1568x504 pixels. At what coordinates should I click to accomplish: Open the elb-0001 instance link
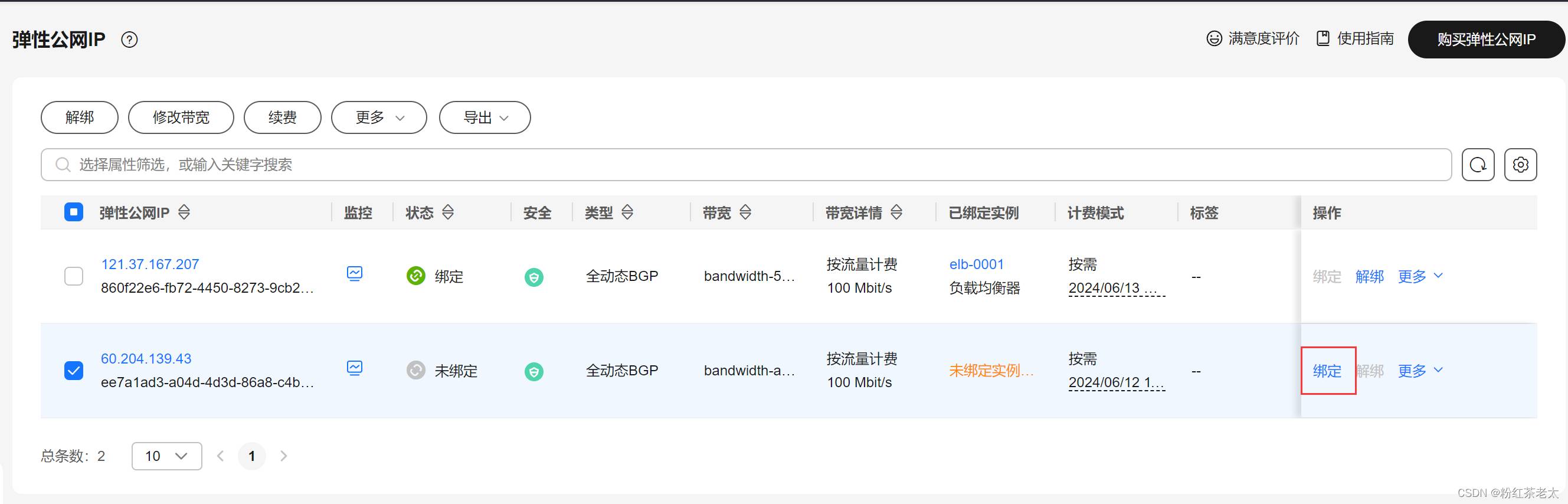click(x=976, y=264)
